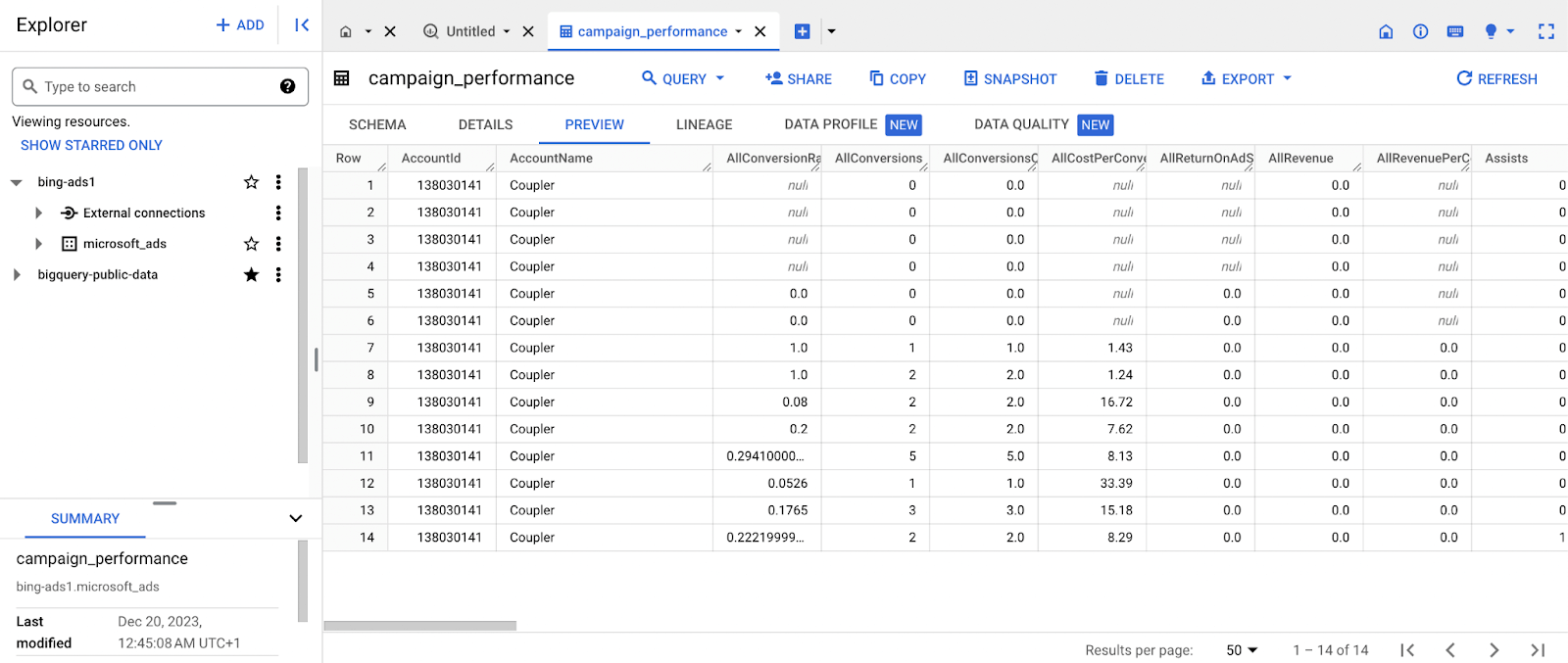The height and width of the screenshot is (663, 1568).
Task: Select the SUMMARY tab
Action: tap(85, 518)
